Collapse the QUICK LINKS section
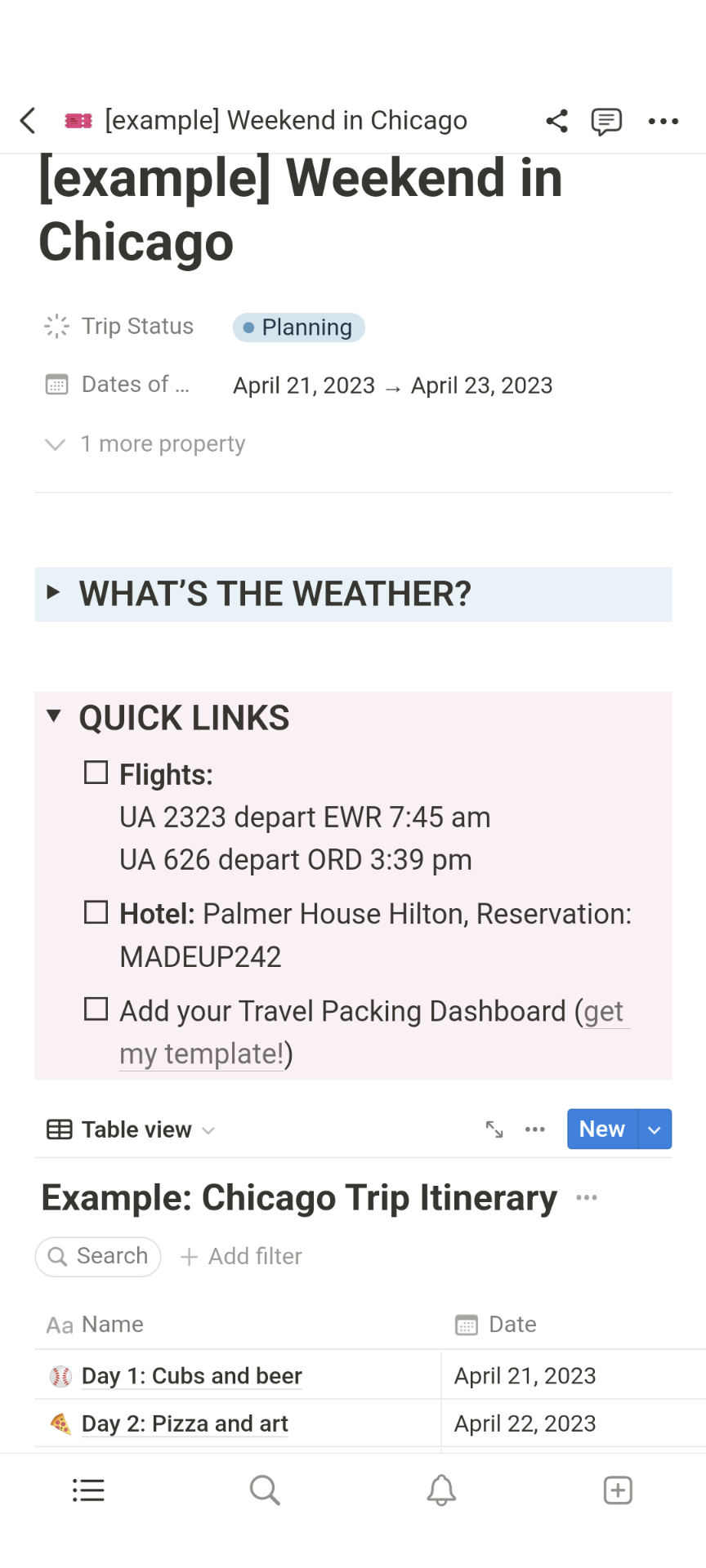Image resolution: width=706 pixels, height=1568 pixels. [54, 715]
